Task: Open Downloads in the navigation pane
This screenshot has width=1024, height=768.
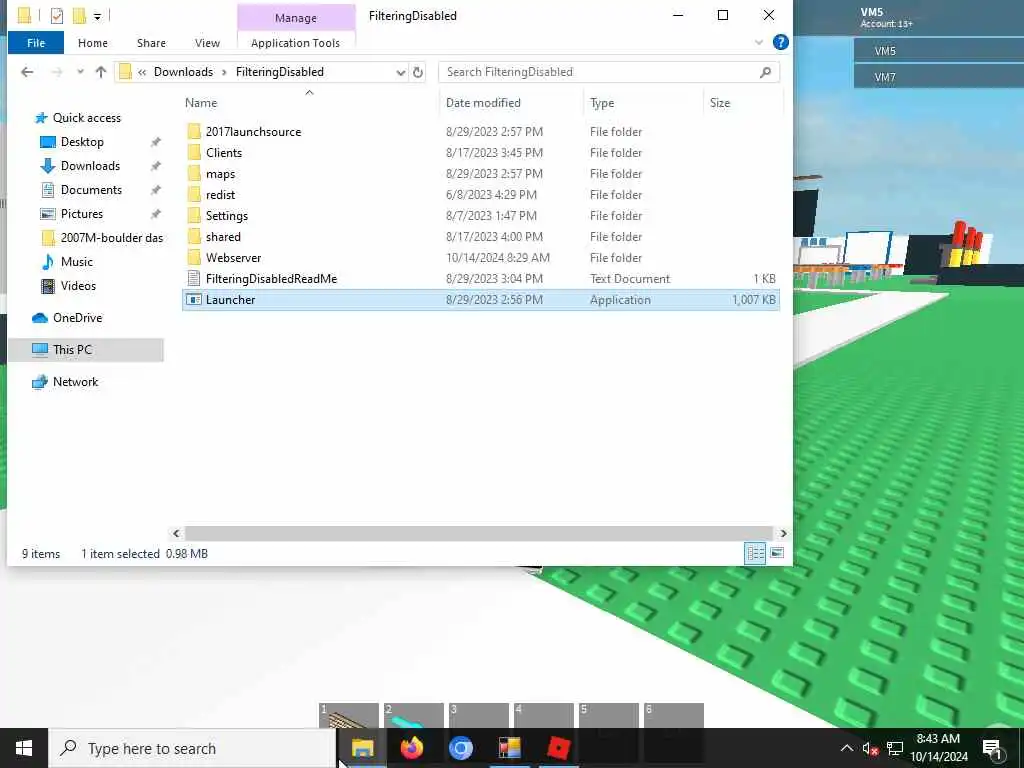Action: [90, 166]
